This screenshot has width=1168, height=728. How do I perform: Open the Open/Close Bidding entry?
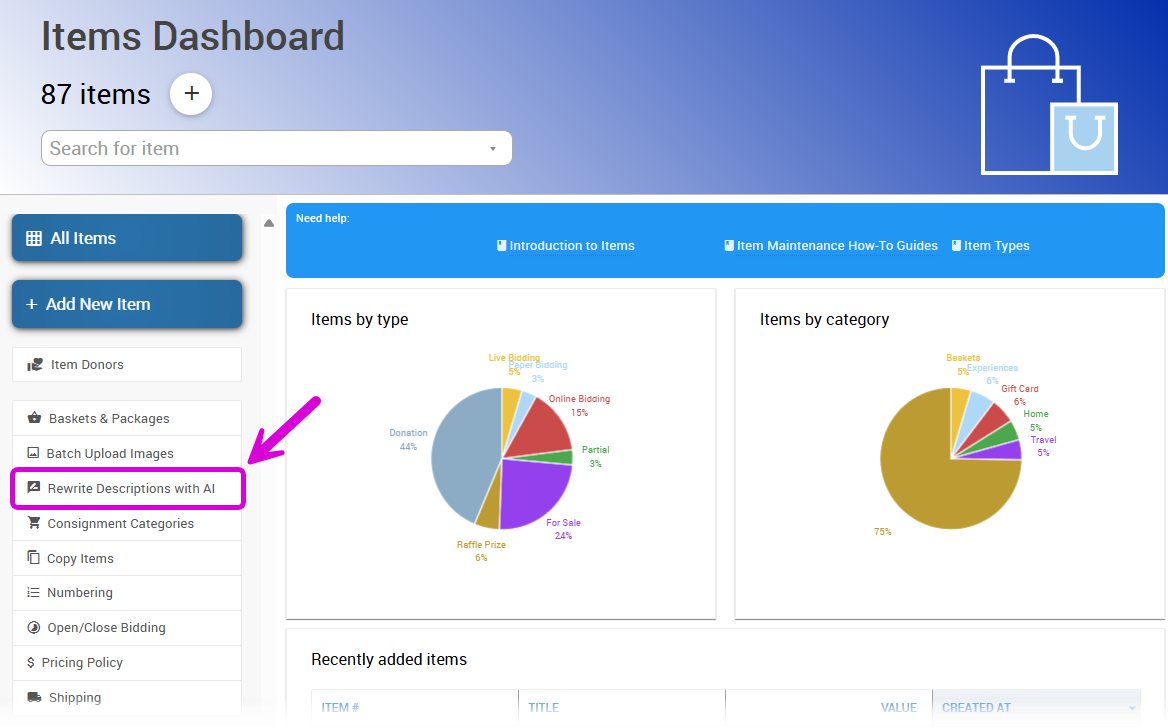(127, 627)
